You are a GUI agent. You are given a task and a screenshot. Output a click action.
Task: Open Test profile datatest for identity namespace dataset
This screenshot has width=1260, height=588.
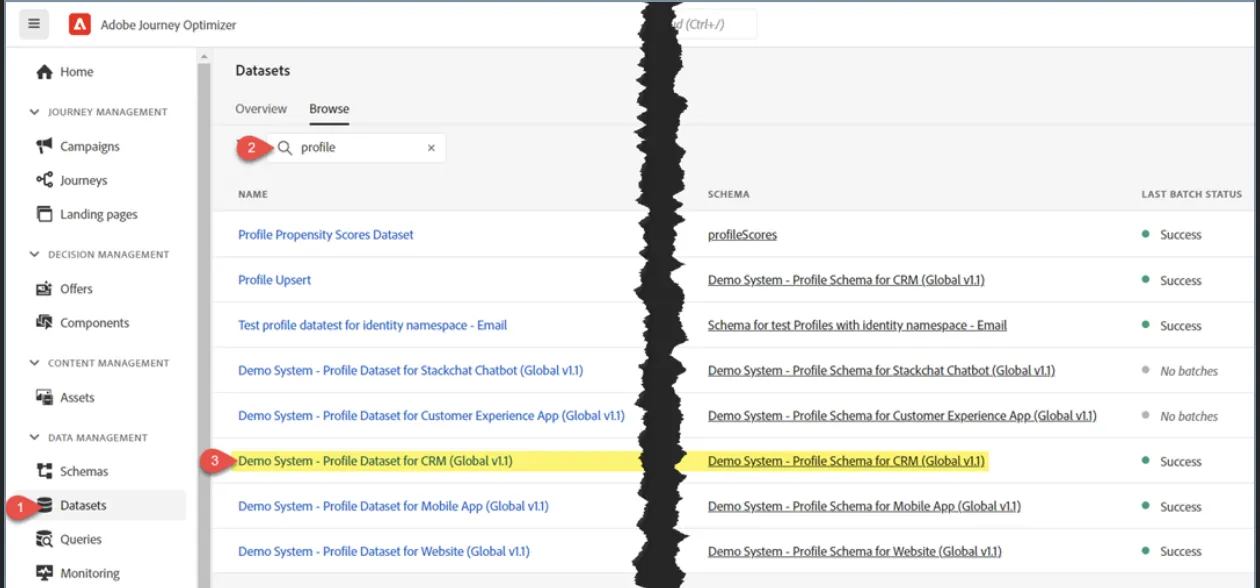click(x=373, y=325)
